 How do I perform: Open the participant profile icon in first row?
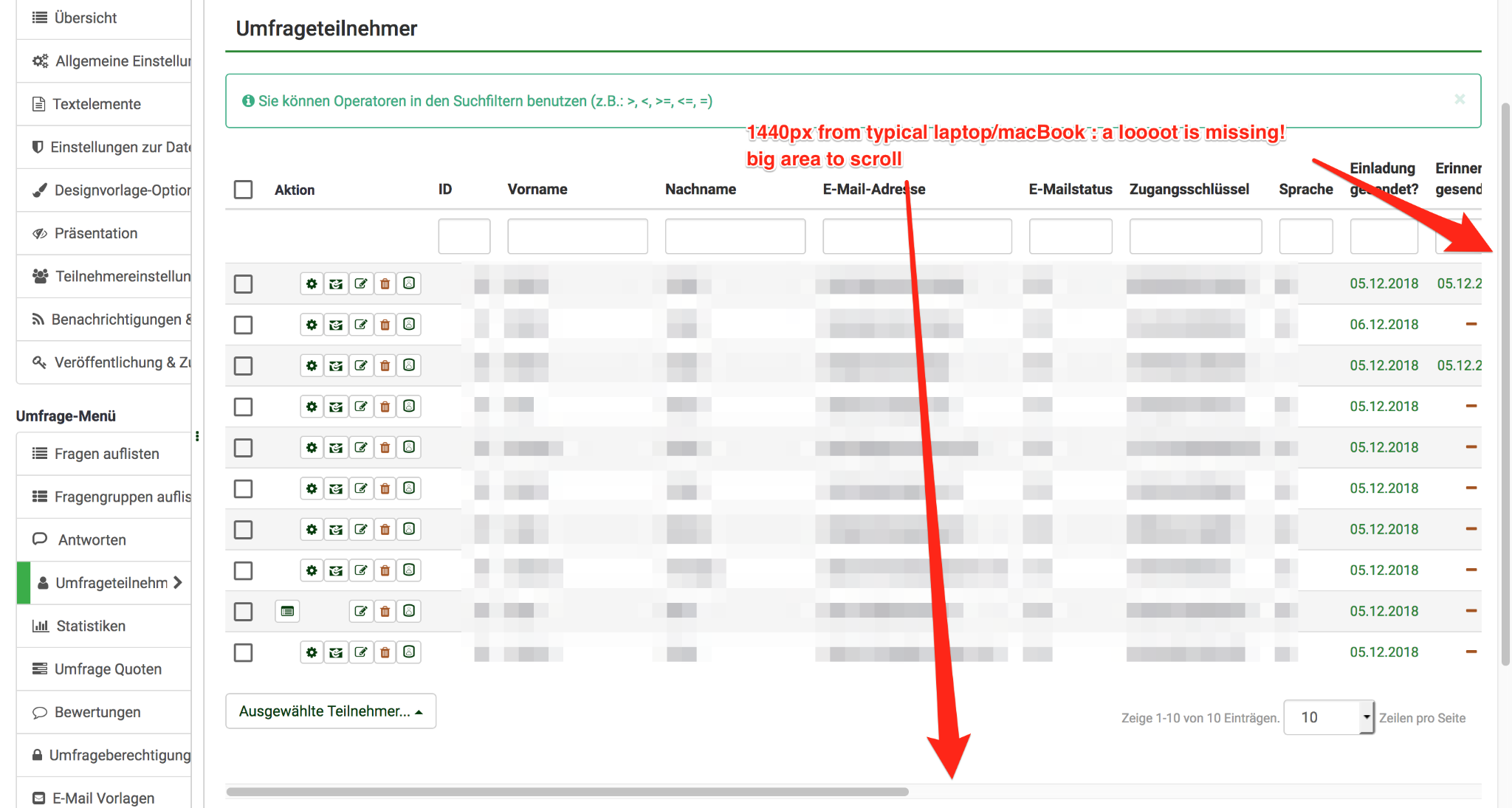tap(409, 283)
